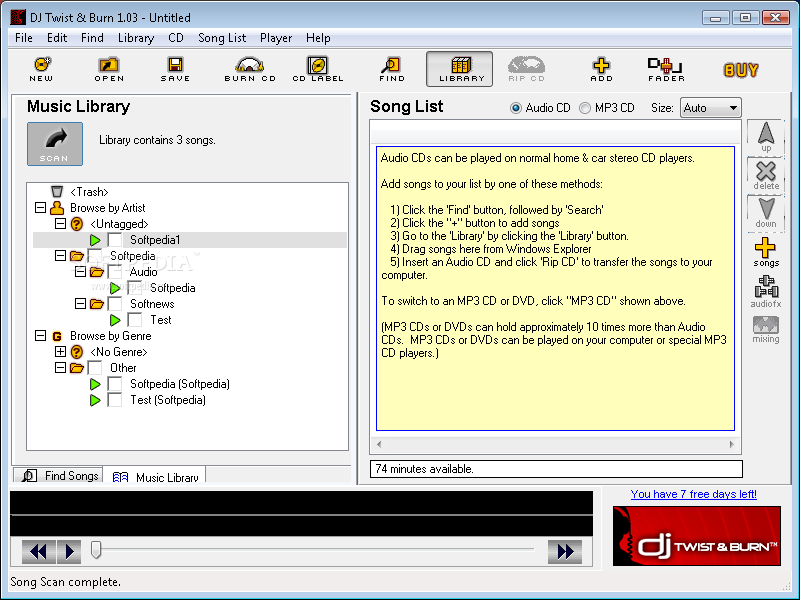800x600 pixels.
Task: Collapse the Other genre node
Action: point(60,368)
